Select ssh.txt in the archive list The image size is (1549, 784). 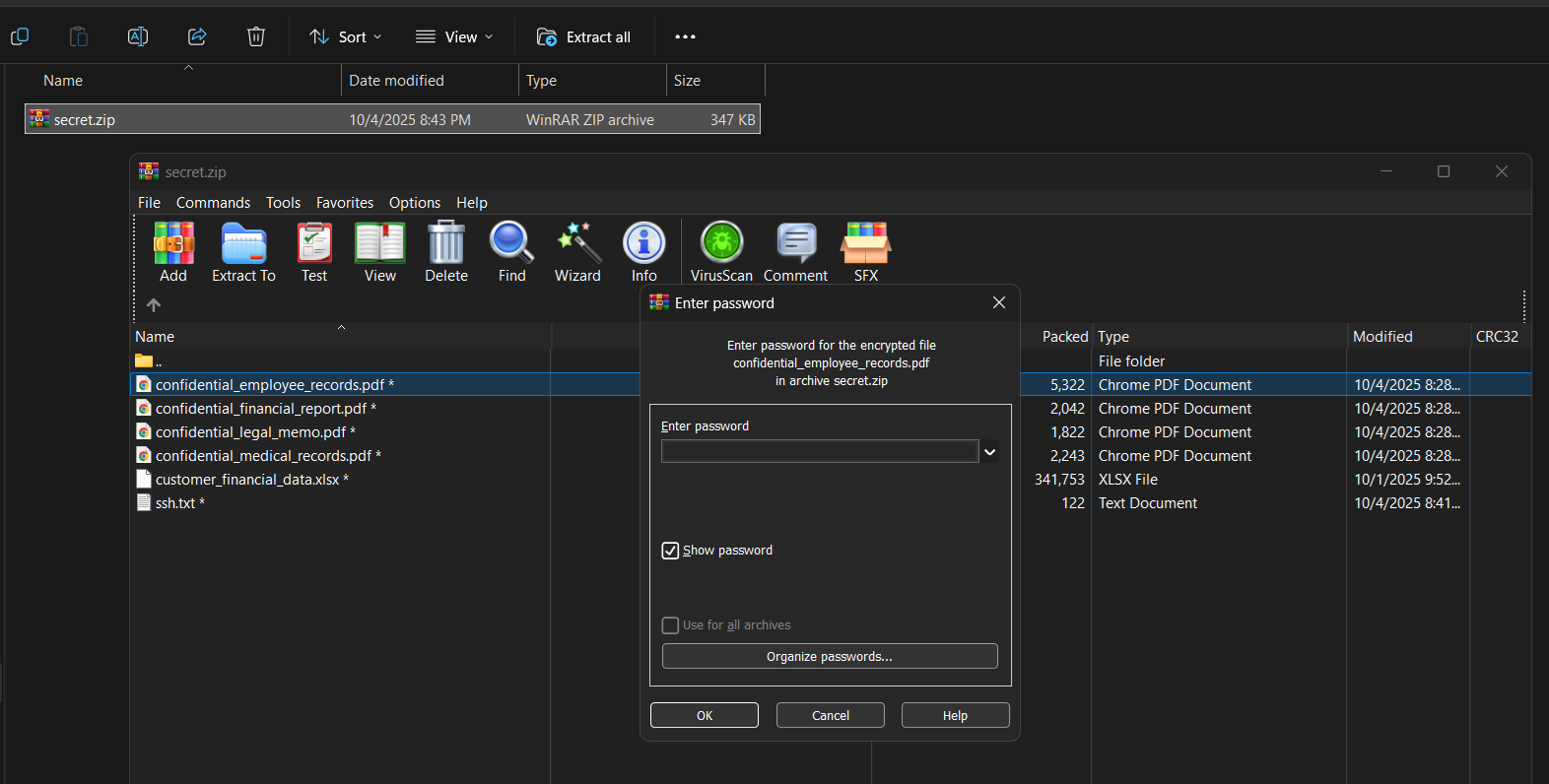point(175,503)
